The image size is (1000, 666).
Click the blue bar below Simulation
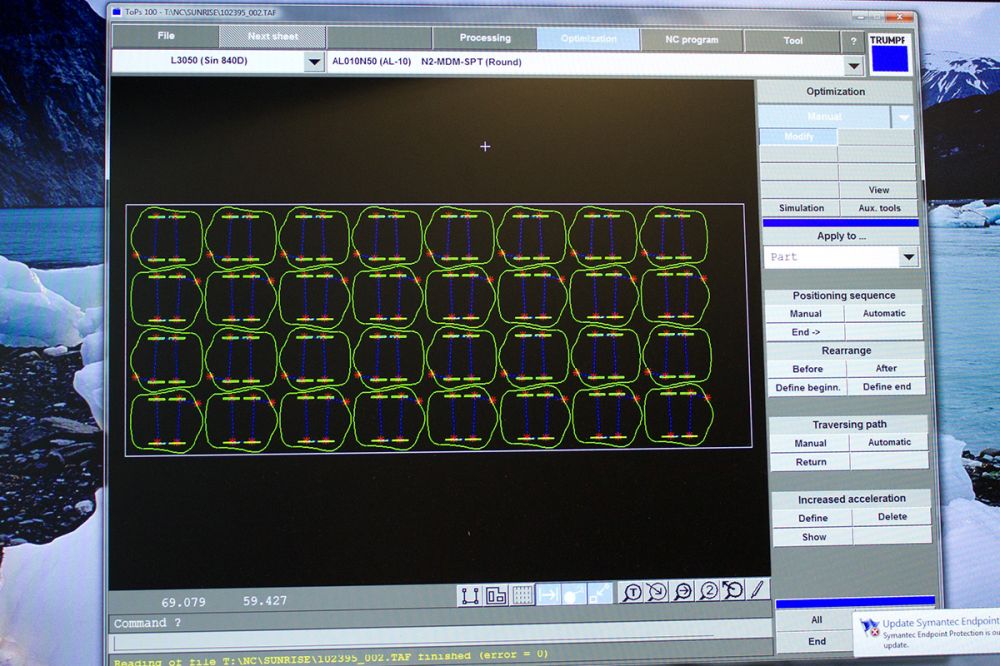(840, 223)
